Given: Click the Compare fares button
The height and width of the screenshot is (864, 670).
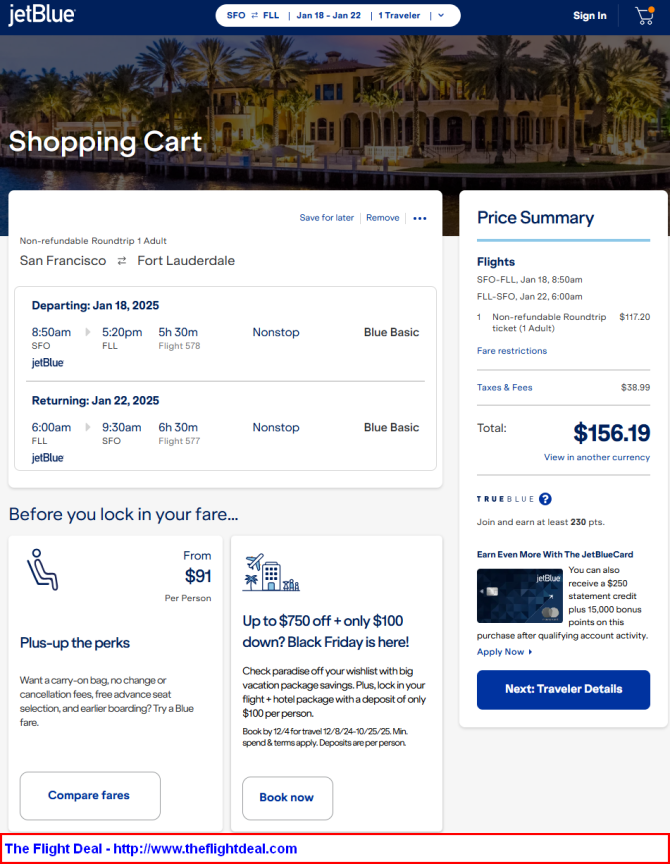Looking at the screenshot, I should pyautogui.click(x=90, y=796).
